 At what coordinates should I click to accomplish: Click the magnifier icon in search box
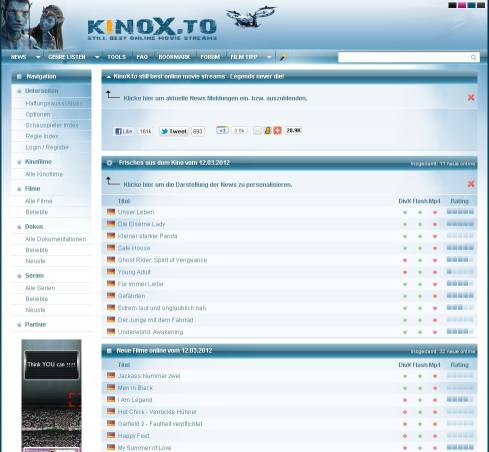[473, 57]
